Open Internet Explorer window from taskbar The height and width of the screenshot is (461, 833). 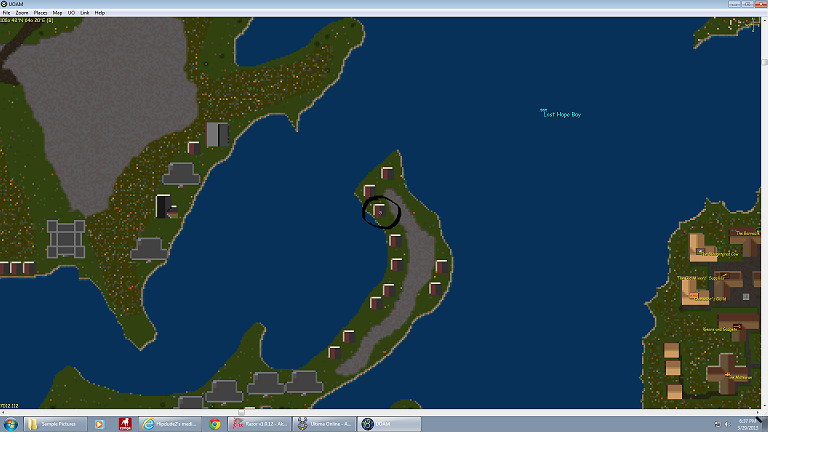[x=171, y=424]
